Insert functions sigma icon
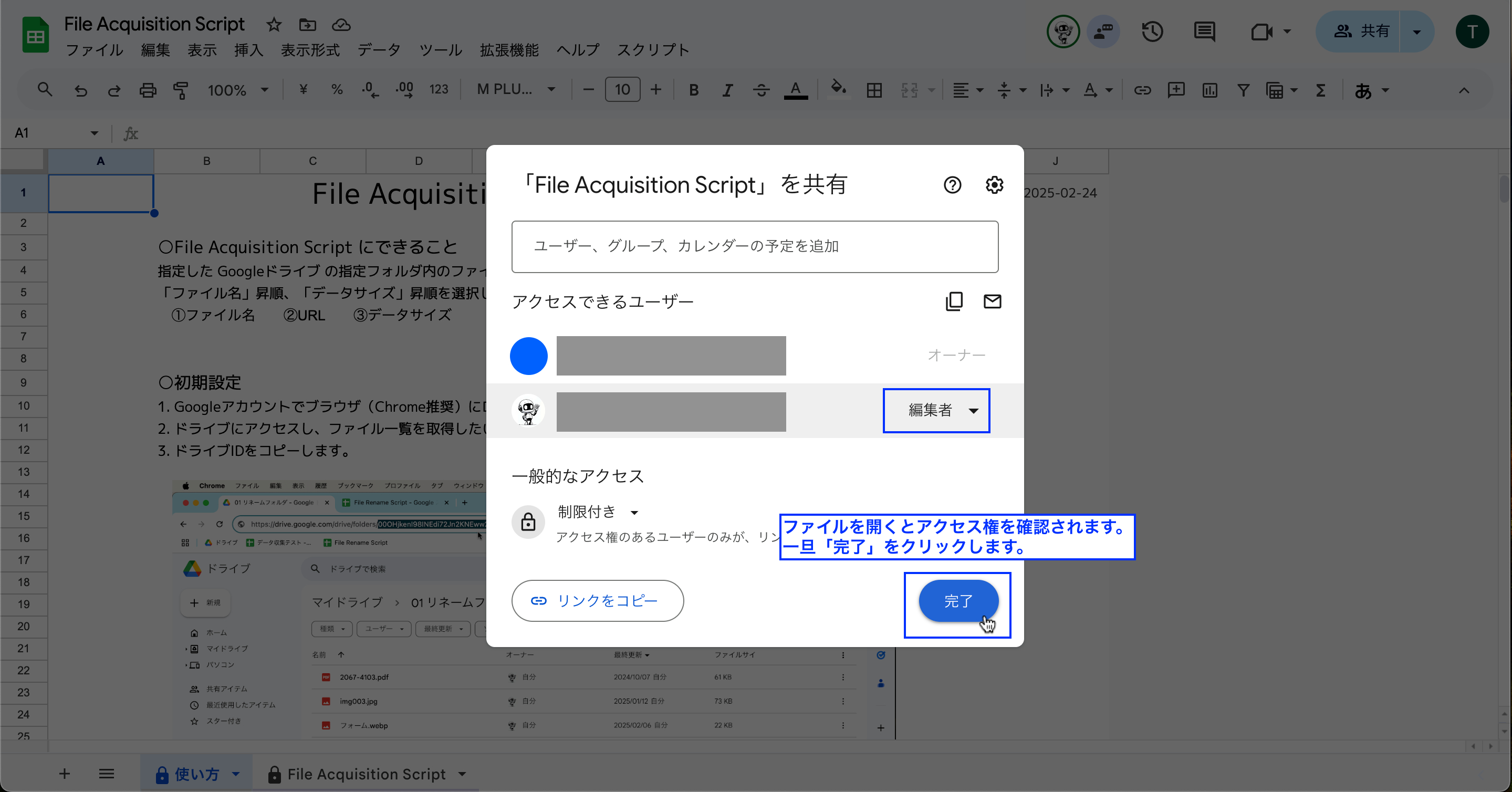 click(x=1320, y=90)
